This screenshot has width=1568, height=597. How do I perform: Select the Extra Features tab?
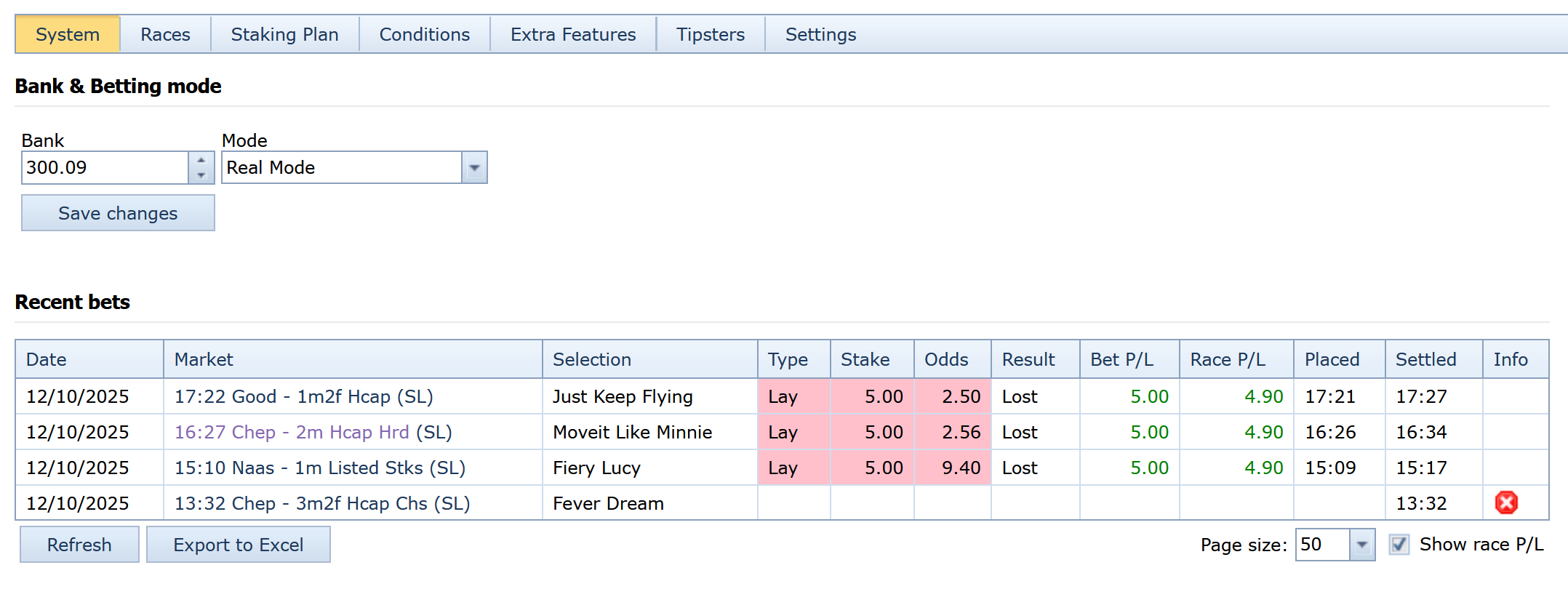572,34
